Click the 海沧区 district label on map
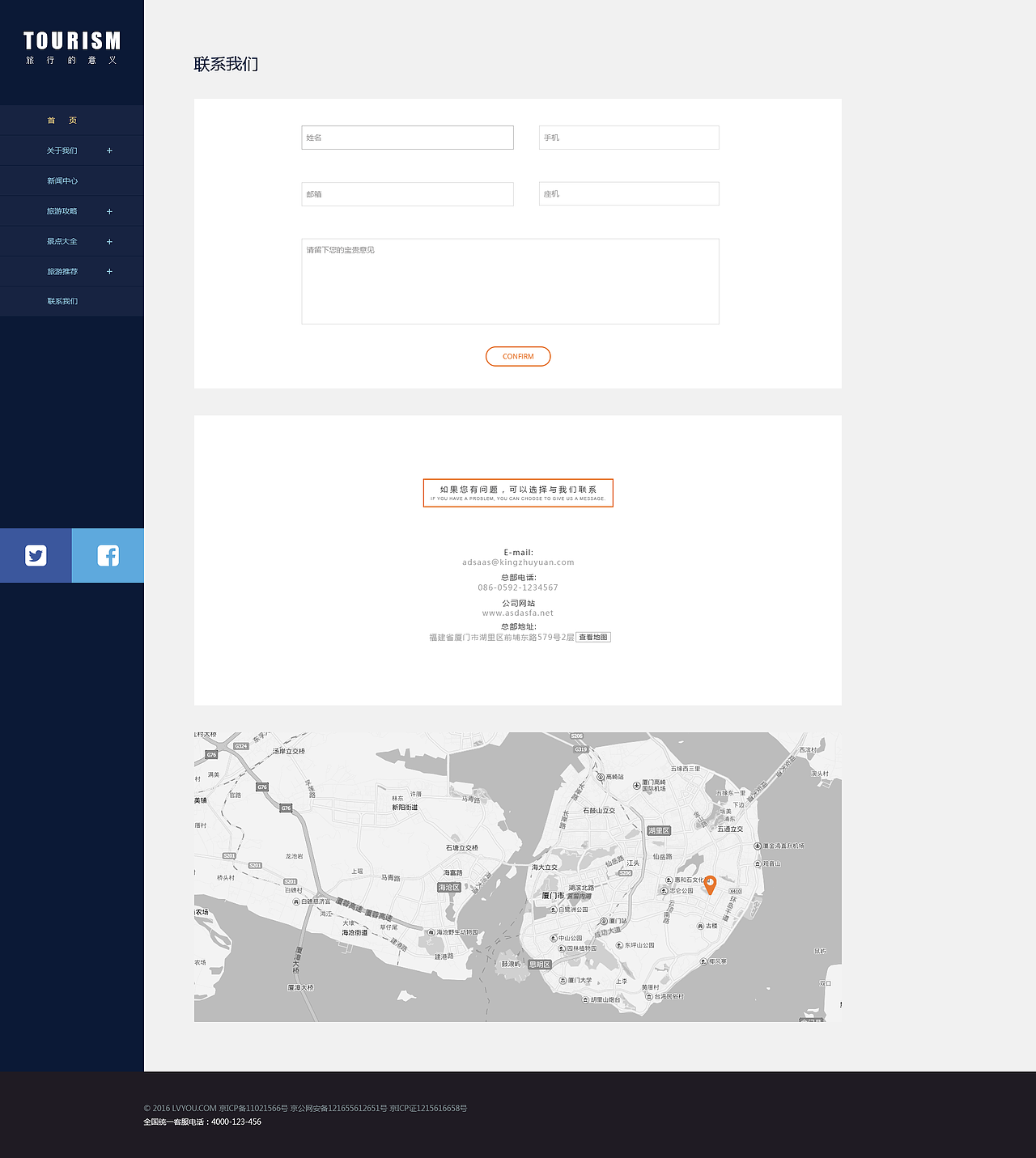The image size is (1036, 1158). [449, 888]
